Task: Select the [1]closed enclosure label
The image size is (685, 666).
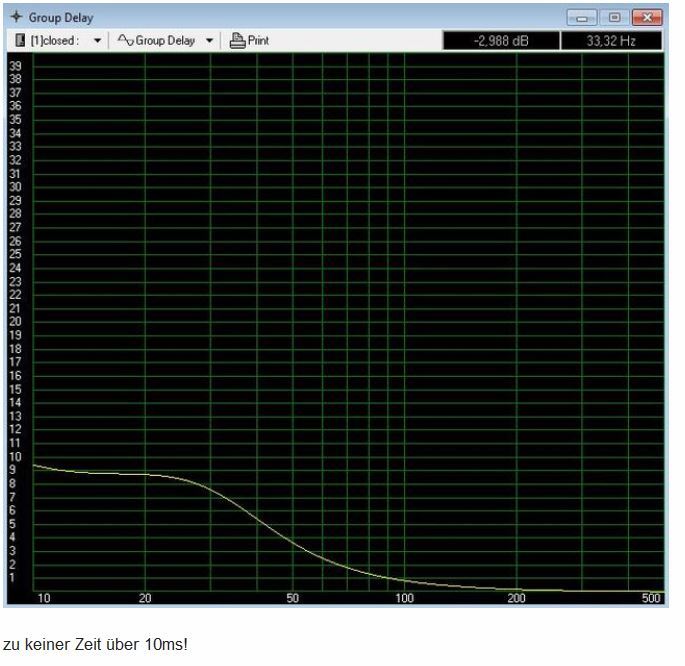Action: coord(55,41)
